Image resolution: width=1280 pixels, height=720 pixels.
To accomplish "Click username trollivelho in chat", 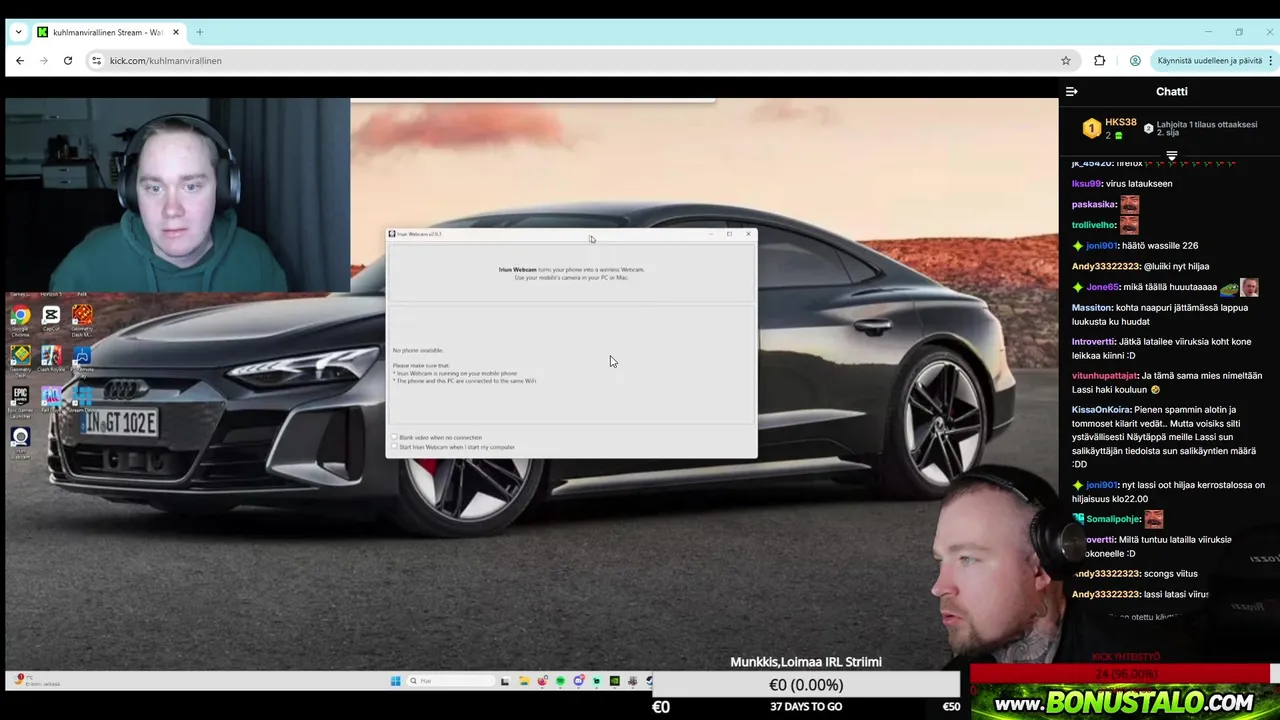I will (x=1094, y=225).
